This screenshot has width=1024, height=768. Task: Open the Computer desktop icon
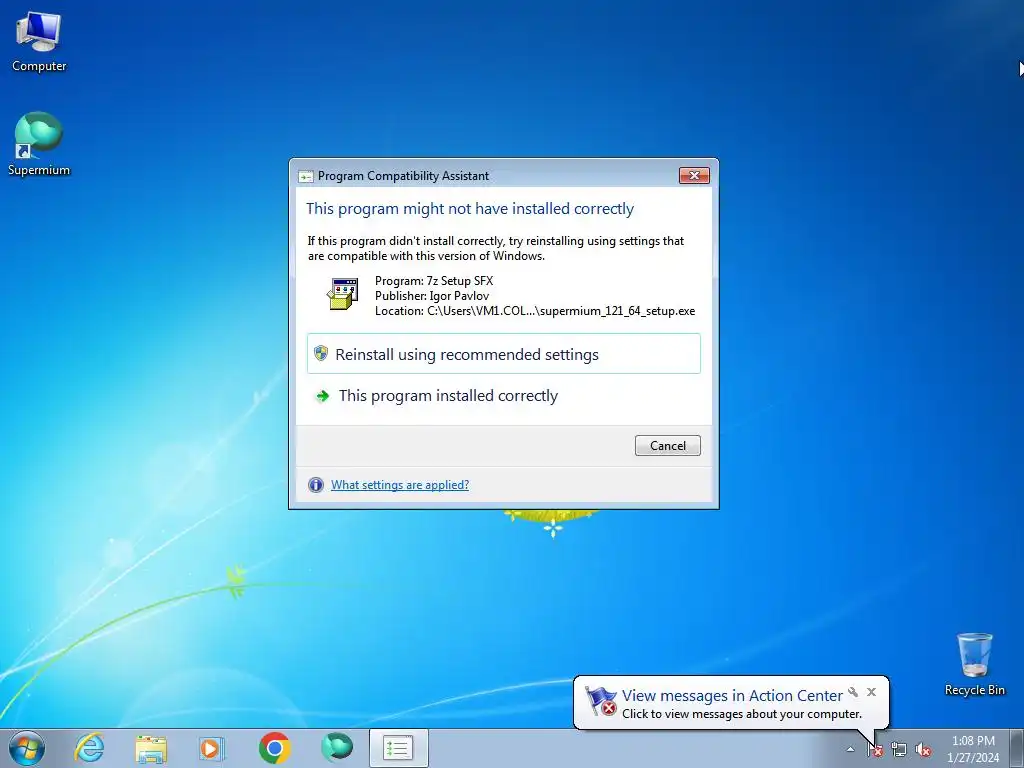[39, 42]
